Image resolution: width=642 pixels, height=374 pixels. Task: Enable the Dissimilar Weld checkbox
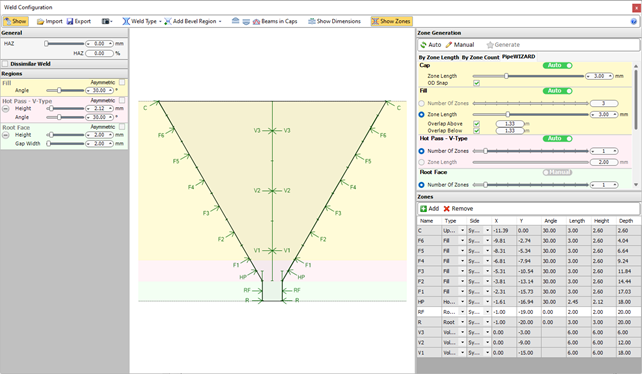pos(5,64)
